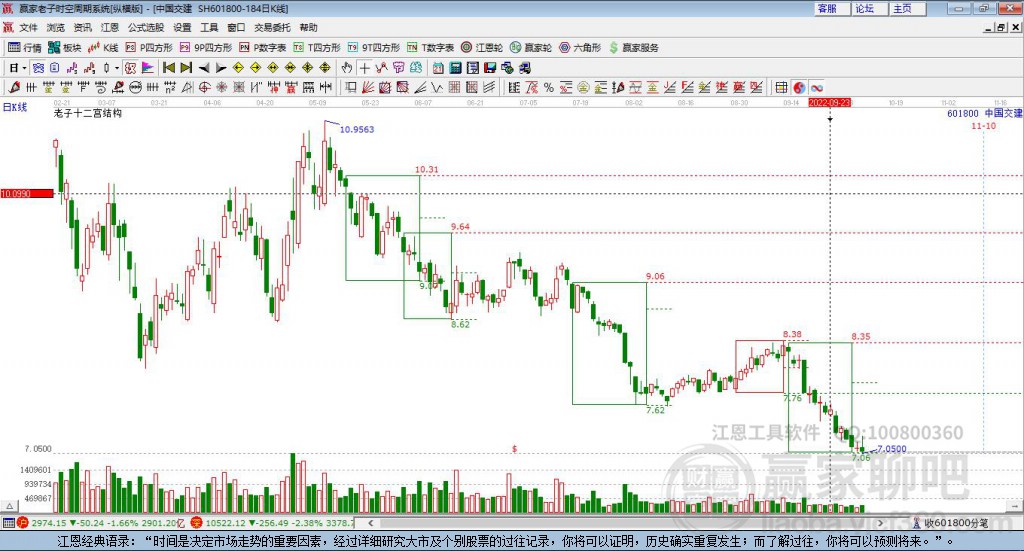
Task: Select the Gann fan lines tool
Action: pyautogui.click(x=368, y=87)
